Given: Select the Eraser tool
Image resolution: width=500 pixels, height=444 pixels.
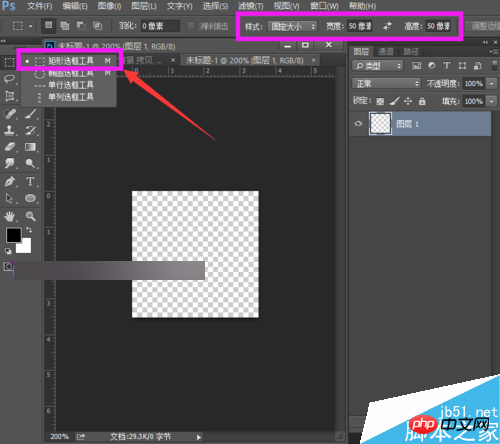Looking at the screenshot, I should pyautogui.click(x=10, y=147).
